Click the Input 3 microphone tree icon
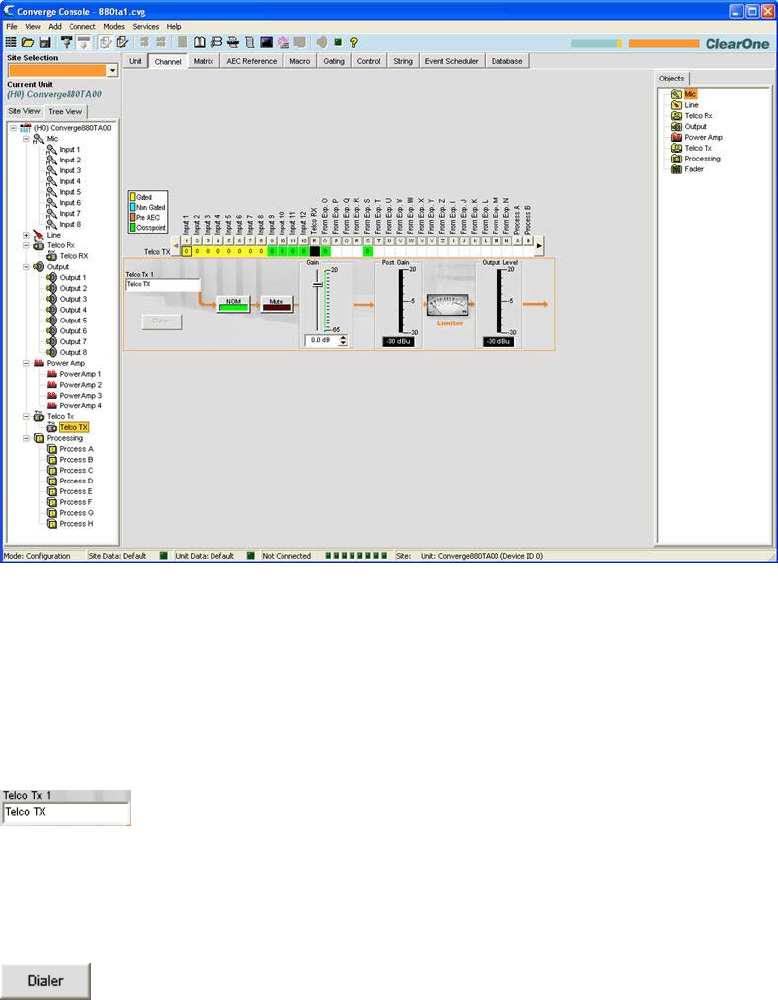 click(52, 170)
